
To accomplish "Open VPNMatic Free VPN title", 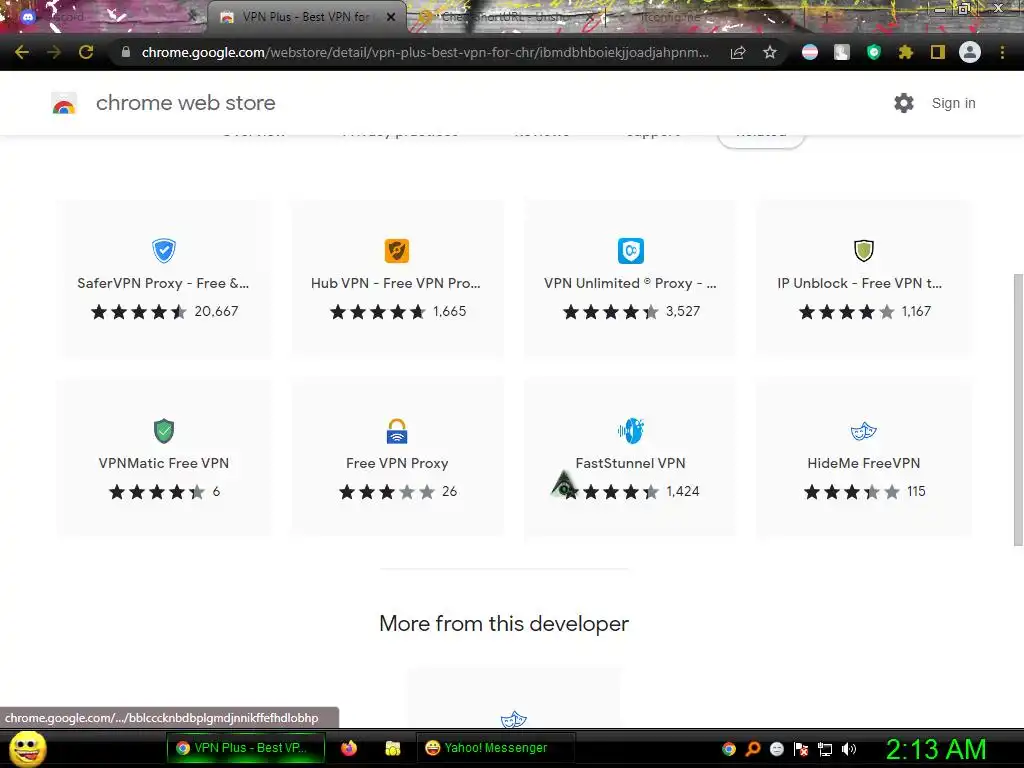I will [164, 463].
